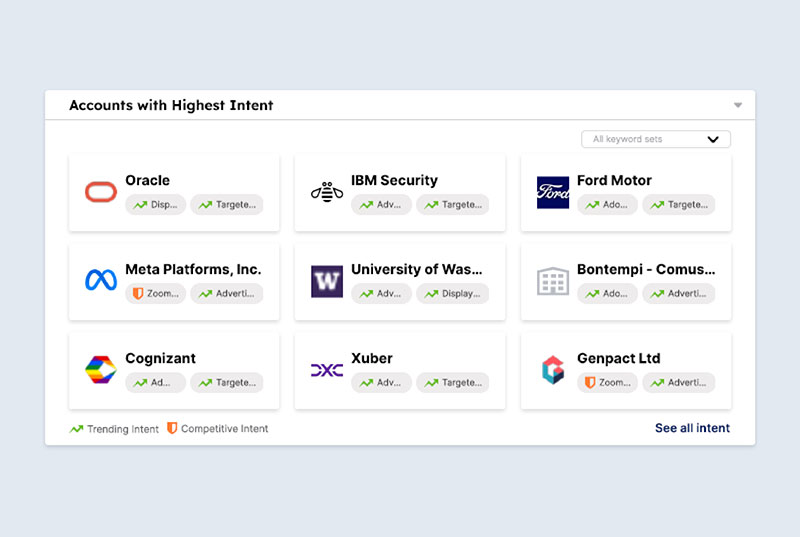Open the Genpact Ltd account name
This screenshot has height=537, width=800.
(618, 358)
